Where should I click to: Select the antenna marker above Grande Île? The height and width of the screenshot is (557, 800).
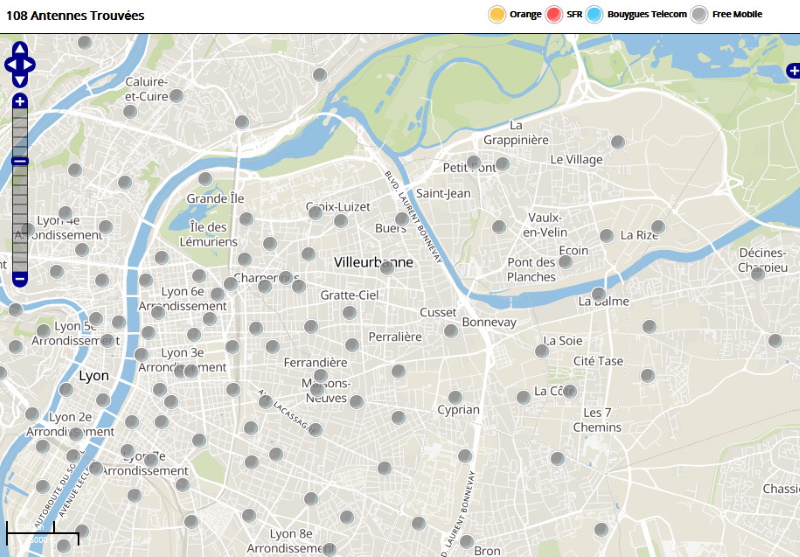point(205,179)
